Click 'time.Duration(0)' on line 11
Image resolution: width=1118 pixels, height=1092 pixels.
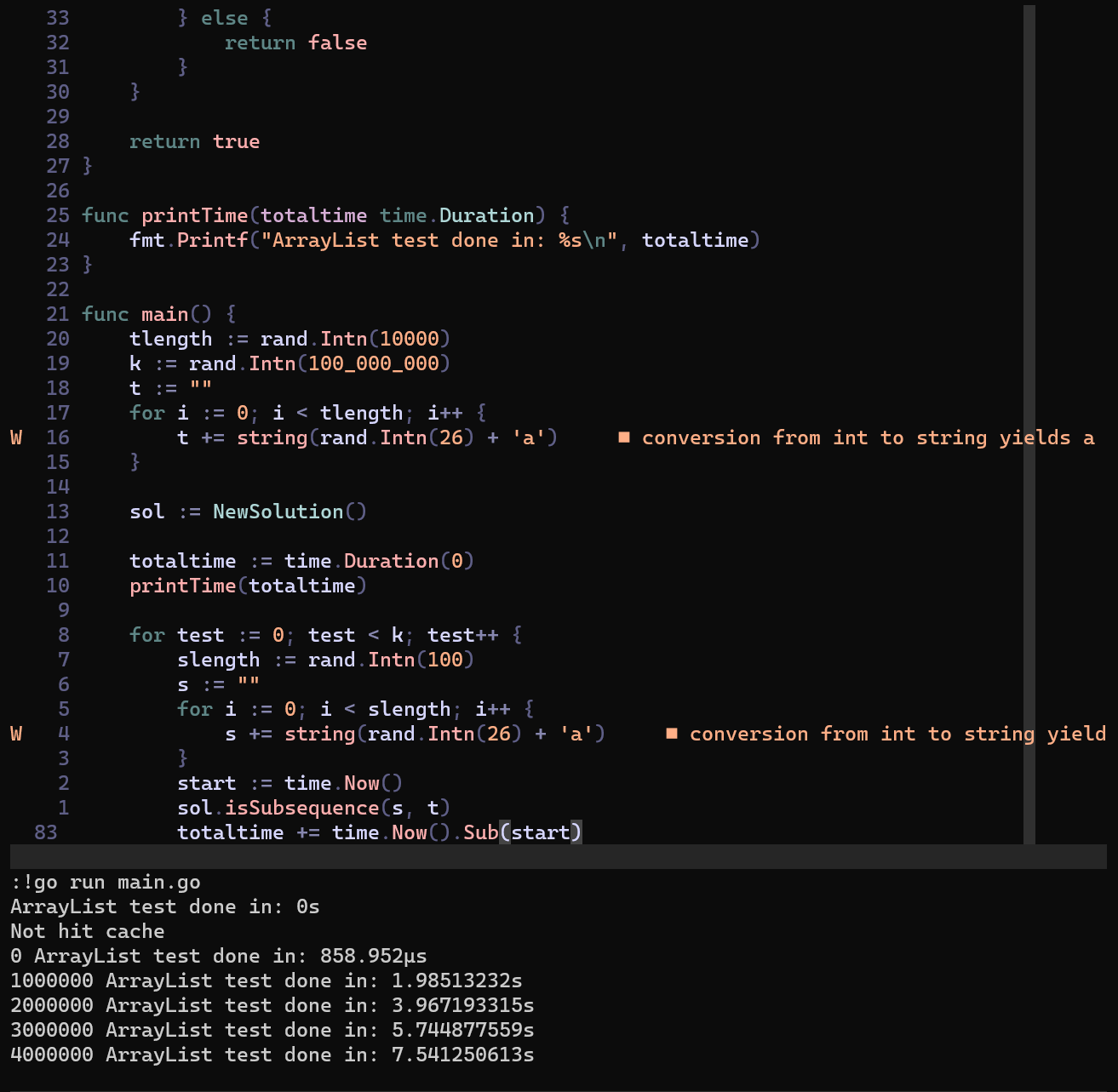(379, 561)
